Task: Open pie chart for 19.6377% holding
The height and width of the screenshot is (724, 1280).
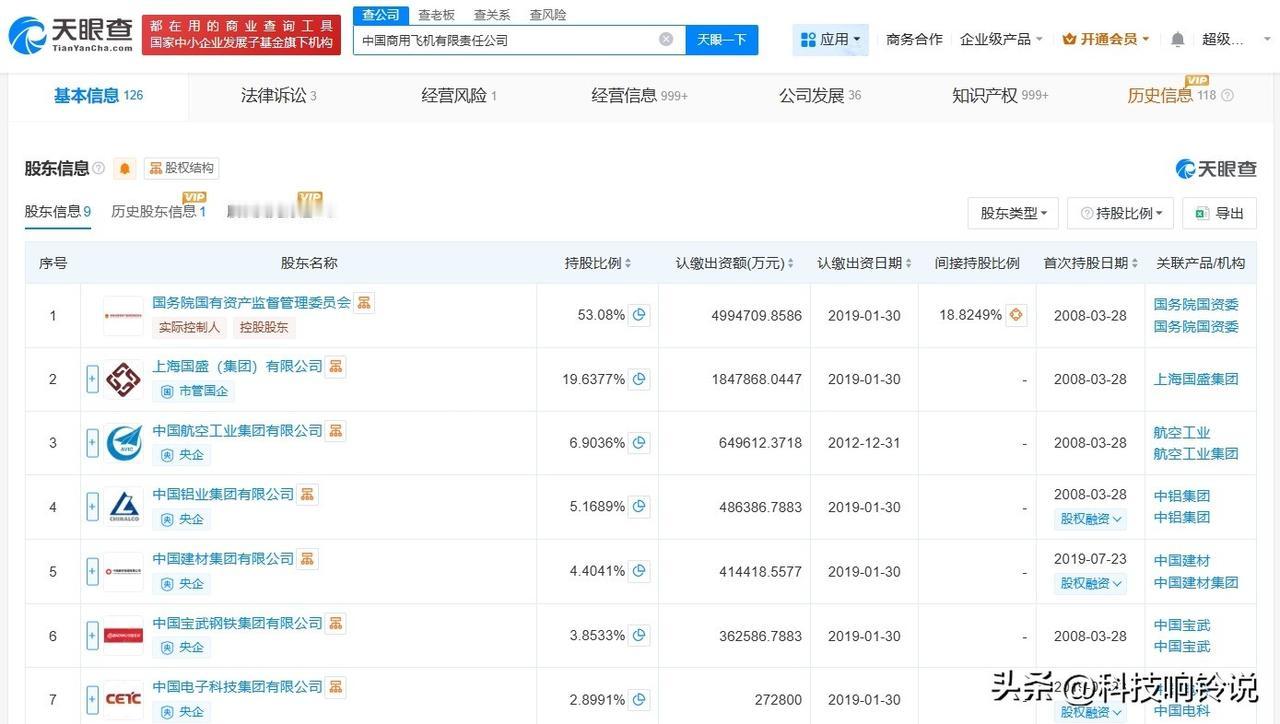Action: (x=639, y=379)
